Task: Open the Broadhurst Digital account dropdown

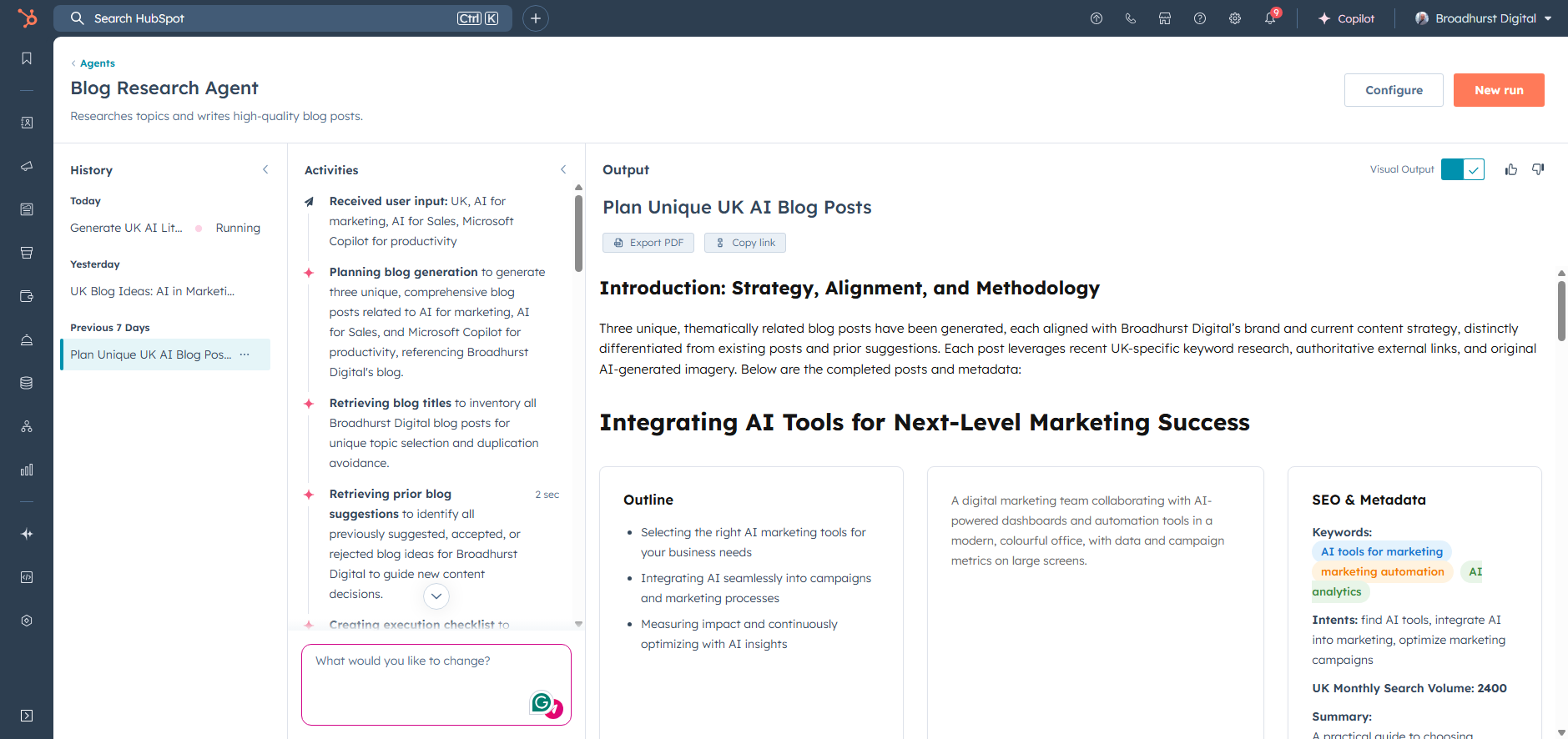Action: [x=1483, y=18]
